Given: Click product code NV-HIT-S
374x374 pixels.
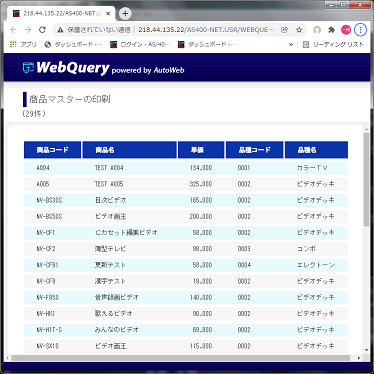Looking at the screenshot, I should [x=49, y=330].
